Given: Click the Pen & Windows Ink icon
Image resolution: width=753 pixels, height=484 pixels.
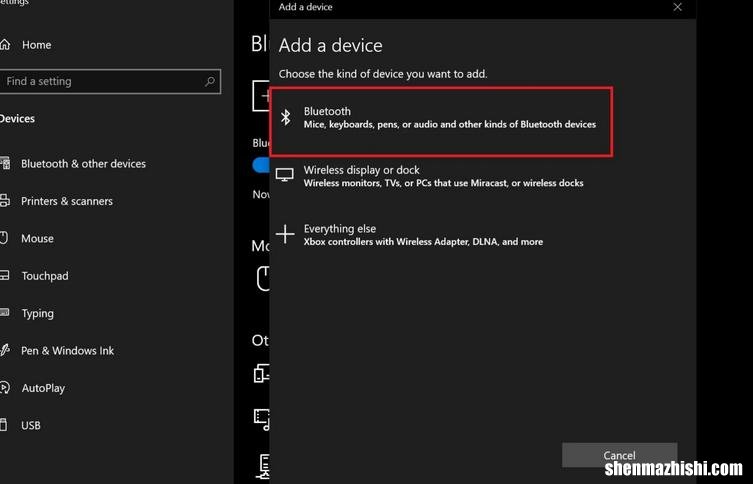Looking at the screenshot, I should pos(5,350).
